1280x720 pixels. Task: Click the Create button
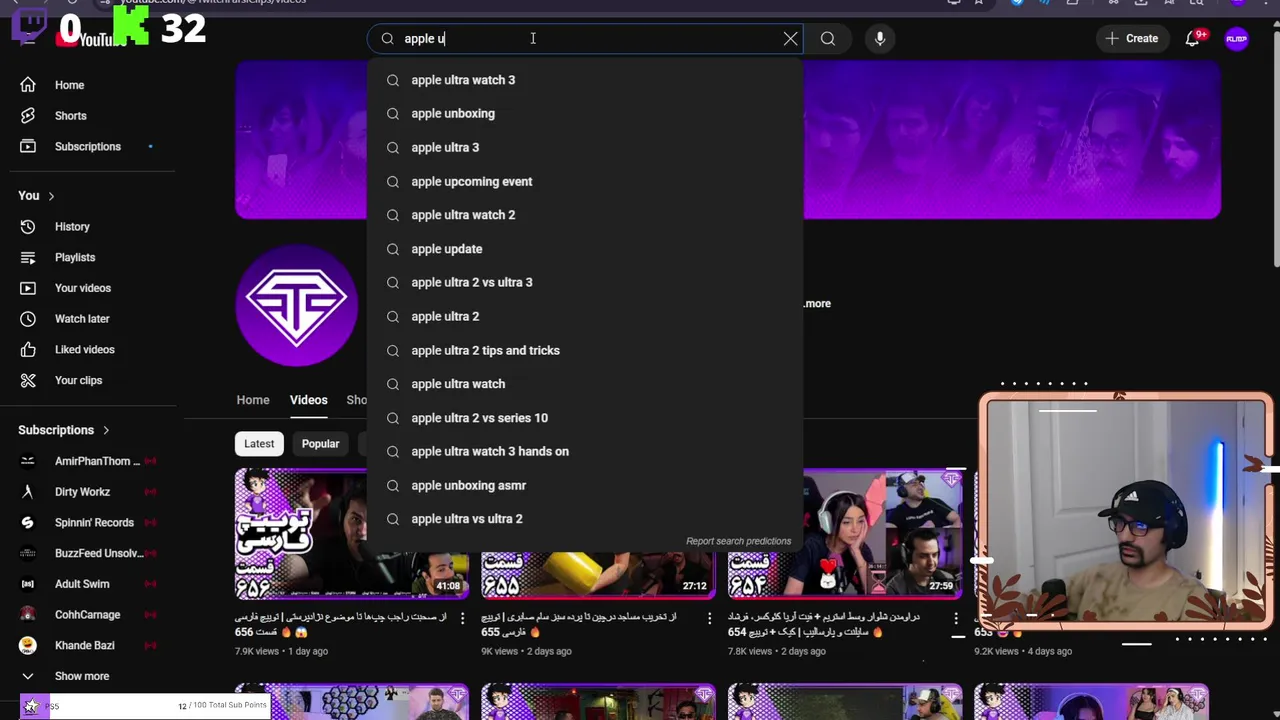[x=1131, y=39]
